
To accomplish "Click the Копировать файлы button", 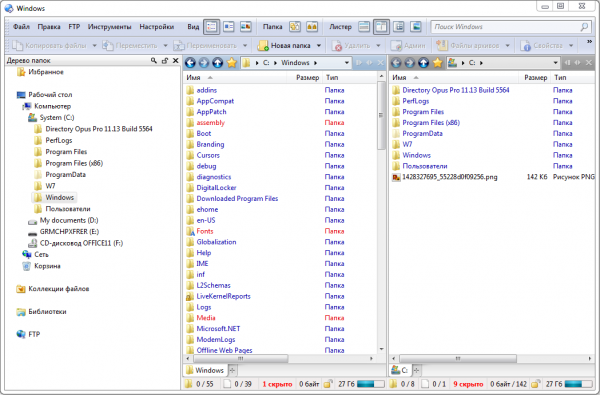I will (x=49, y=46).
